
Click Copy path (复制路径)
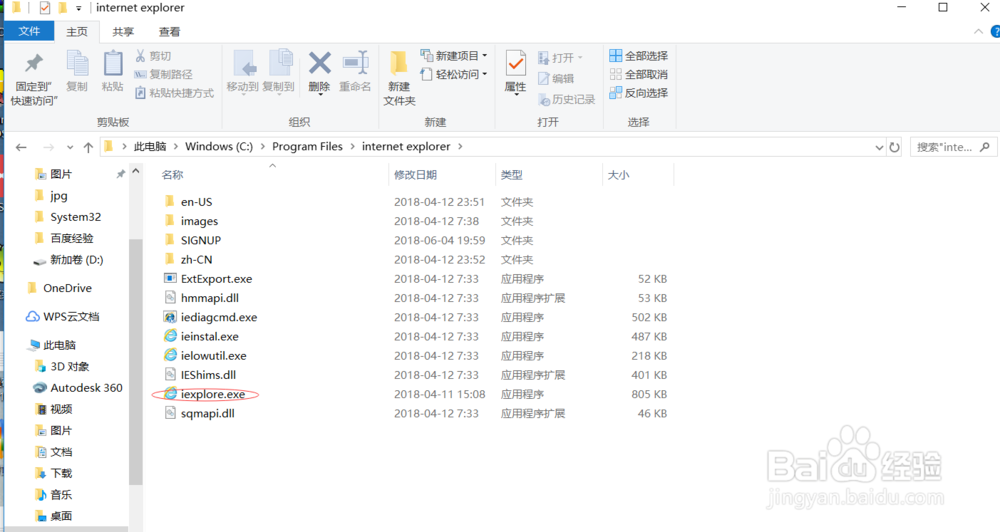tap(163, 74)
